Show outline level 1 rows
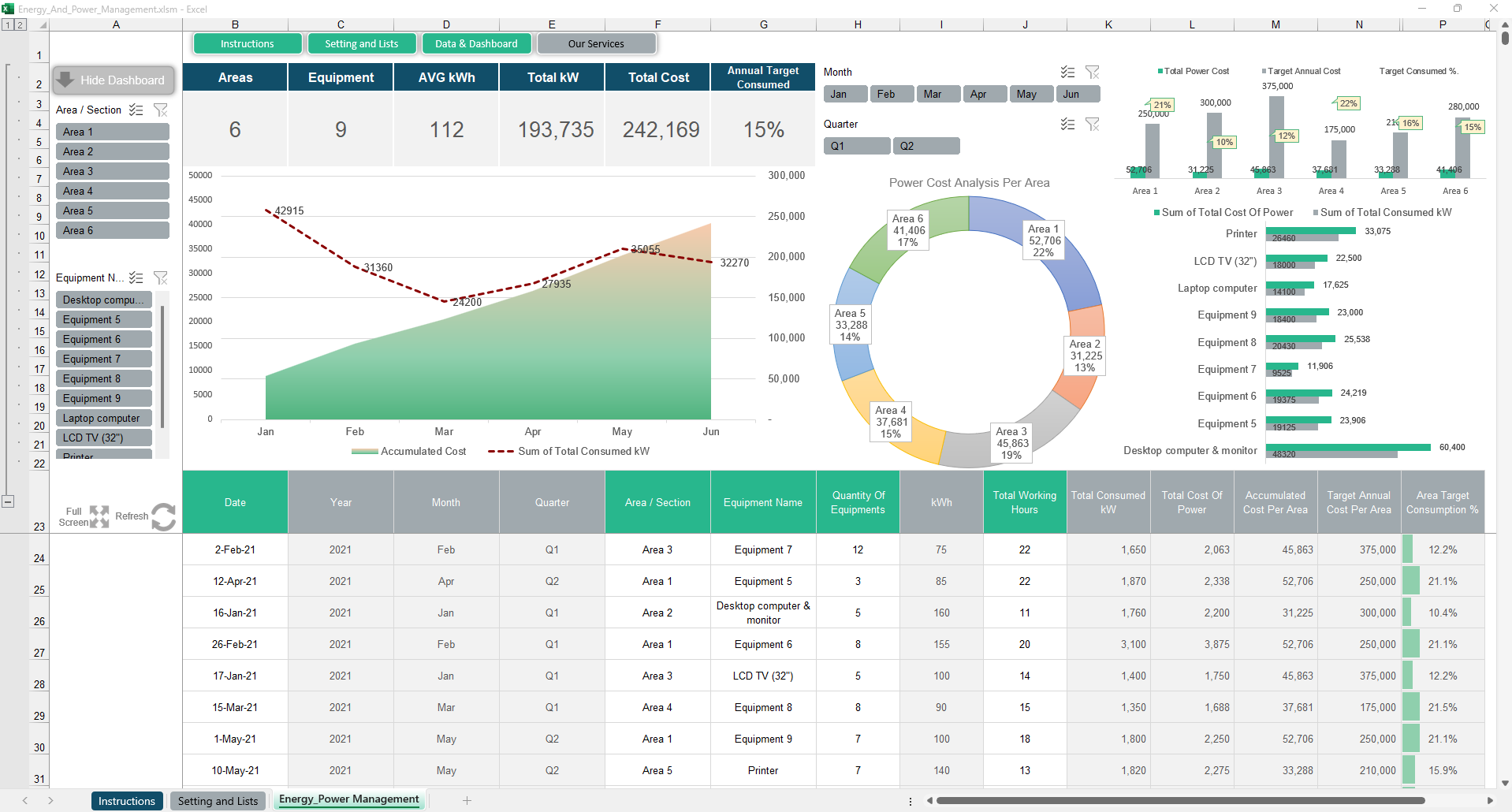Image resolution: width=1512 pixels, height=812 pixels. 7,24
